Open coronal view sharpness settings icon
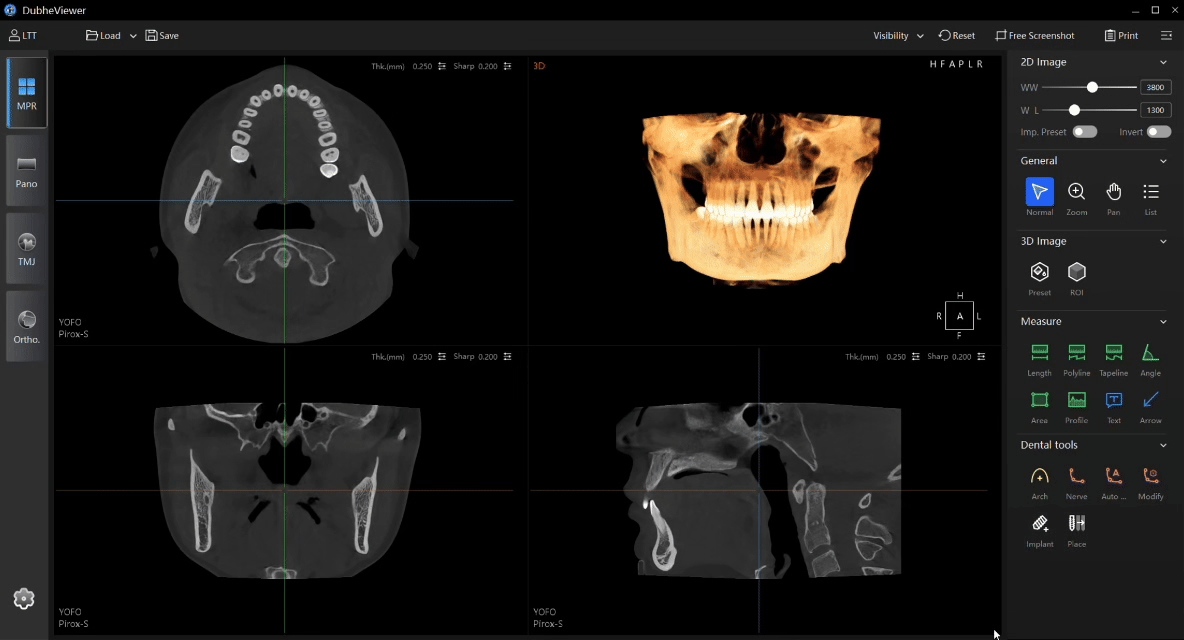Image resolution: width=1184 pixels, height=640 pixels. (507, 357)
